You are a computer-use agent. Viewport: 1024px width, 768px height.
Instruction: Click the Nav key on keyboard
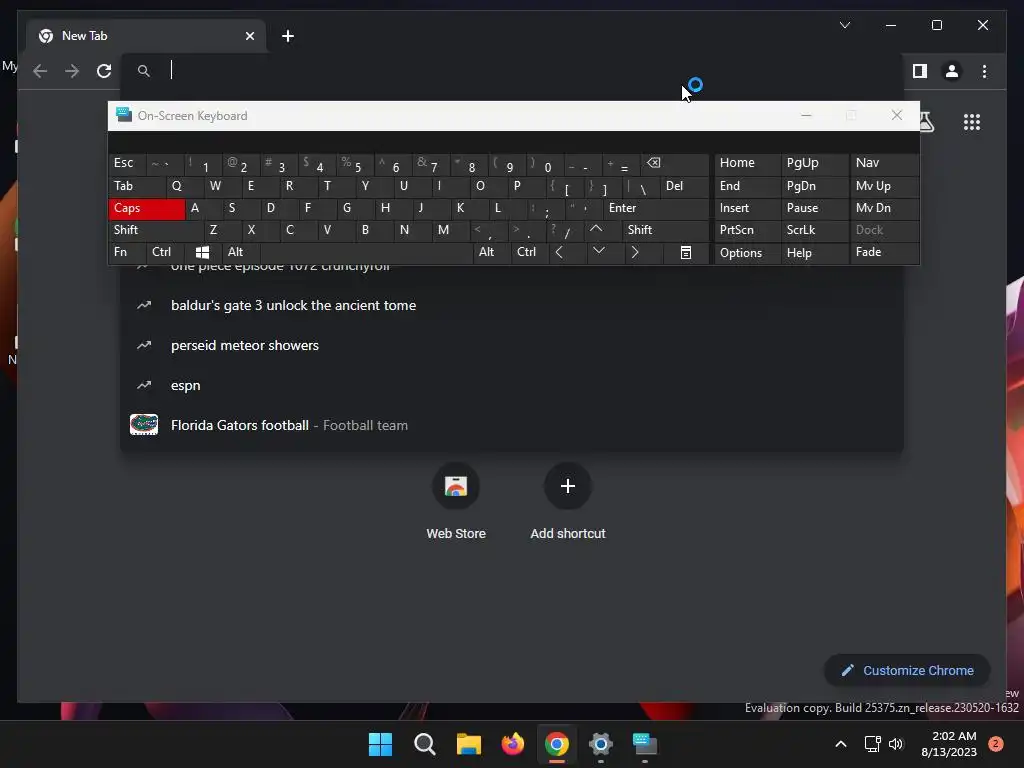pos(884,164)
